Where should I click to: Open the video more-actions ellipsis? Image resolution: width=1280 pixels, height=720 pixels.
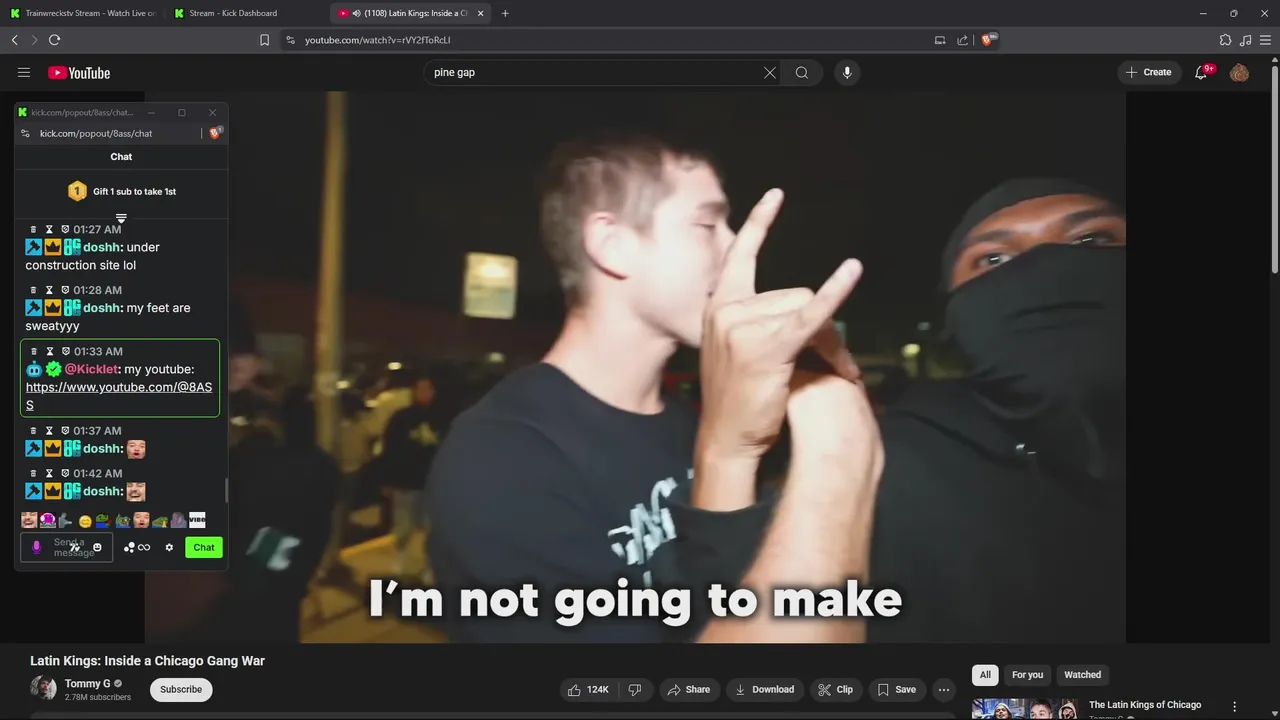pos(943,689)
